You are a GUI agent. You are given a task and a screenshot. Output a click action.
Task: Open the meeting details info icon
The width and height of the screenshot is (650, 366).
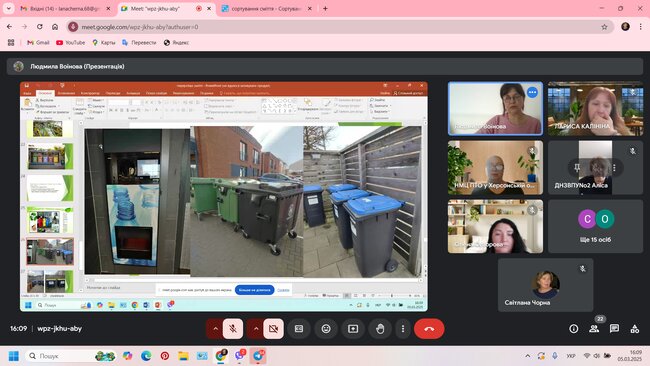tap(574, 329)
